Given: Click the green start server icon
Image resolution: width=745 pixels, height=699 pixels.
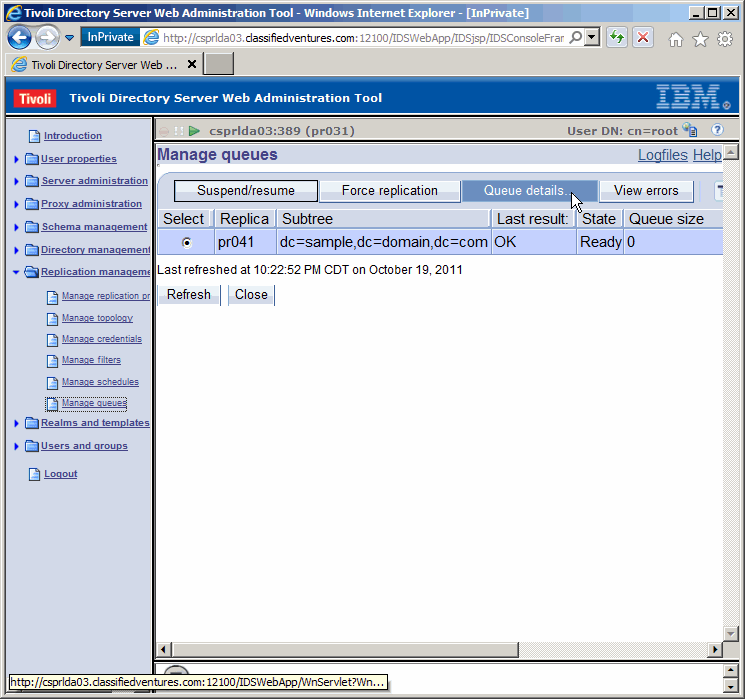Looking at the screenshot, I should point(194,131).
